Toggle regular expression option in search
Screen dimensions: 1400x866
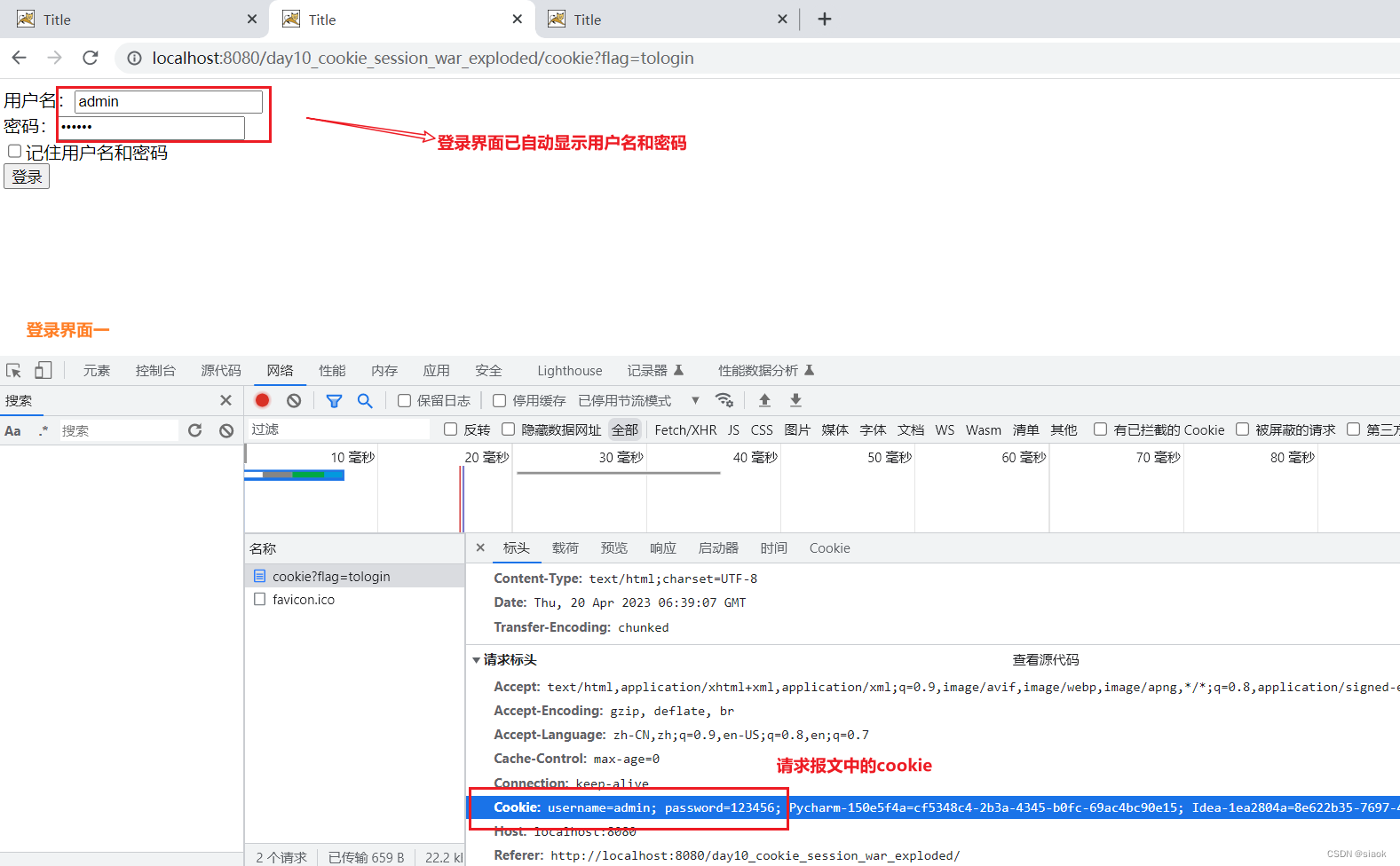[44, 430]
